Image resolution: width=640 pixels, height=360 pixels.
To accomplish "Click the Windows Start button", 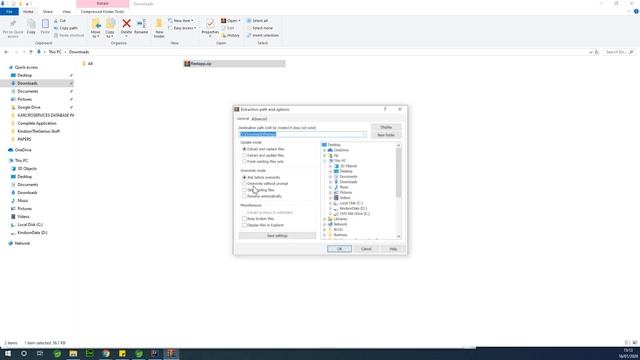I will pyautogui.click(x=8, y=353).
